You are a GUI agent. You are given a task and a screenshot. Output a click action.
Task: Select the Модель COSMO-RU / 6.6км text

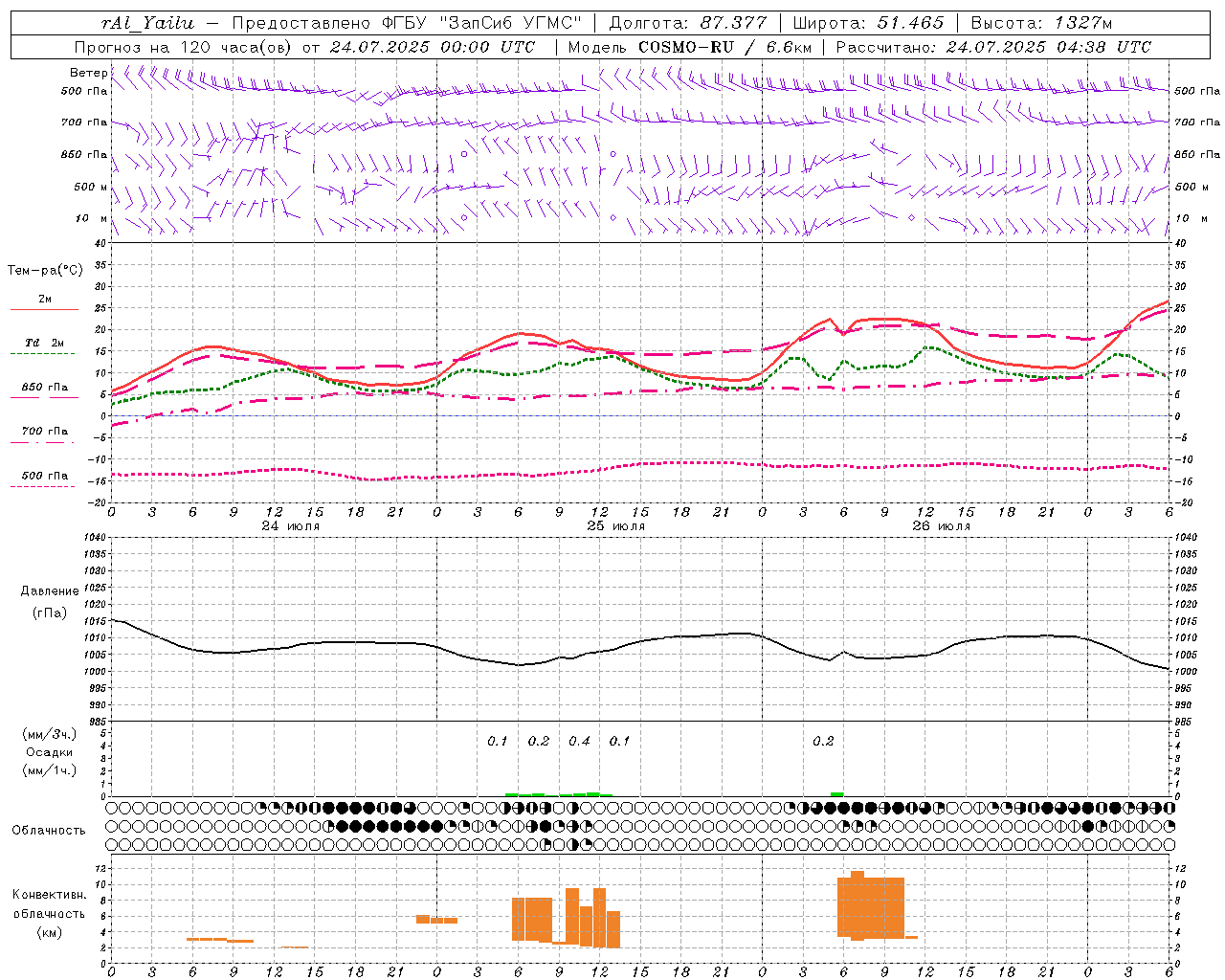[689, 47]
